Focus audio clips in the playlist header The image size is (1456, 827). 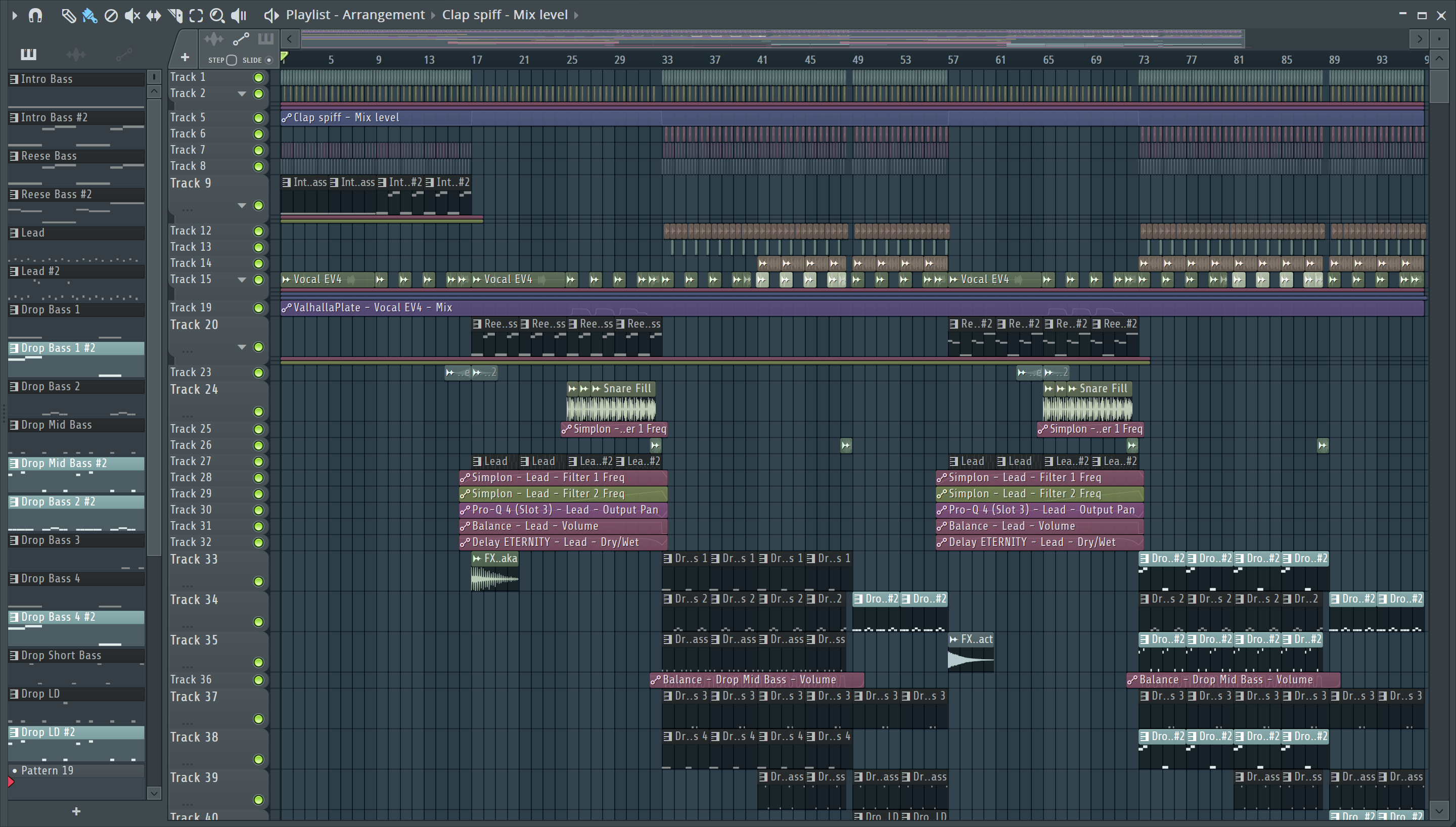pos(214,39)
